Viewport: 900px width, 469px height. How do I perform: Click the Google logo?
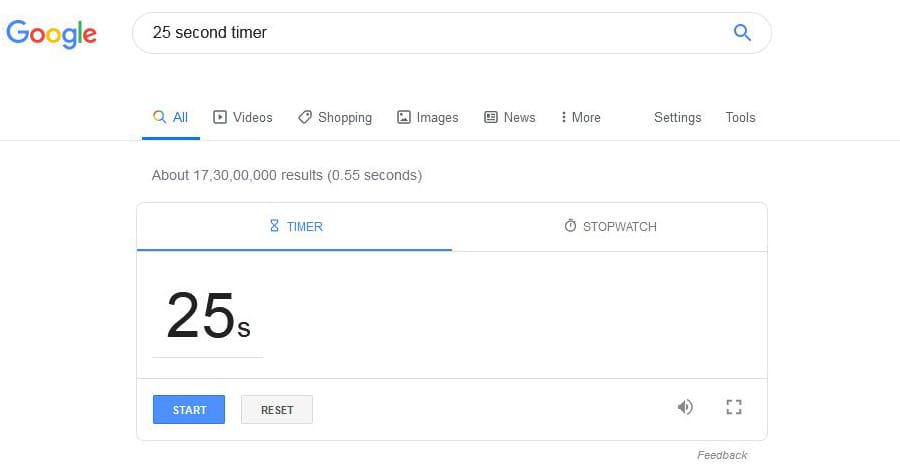(52, 34)
